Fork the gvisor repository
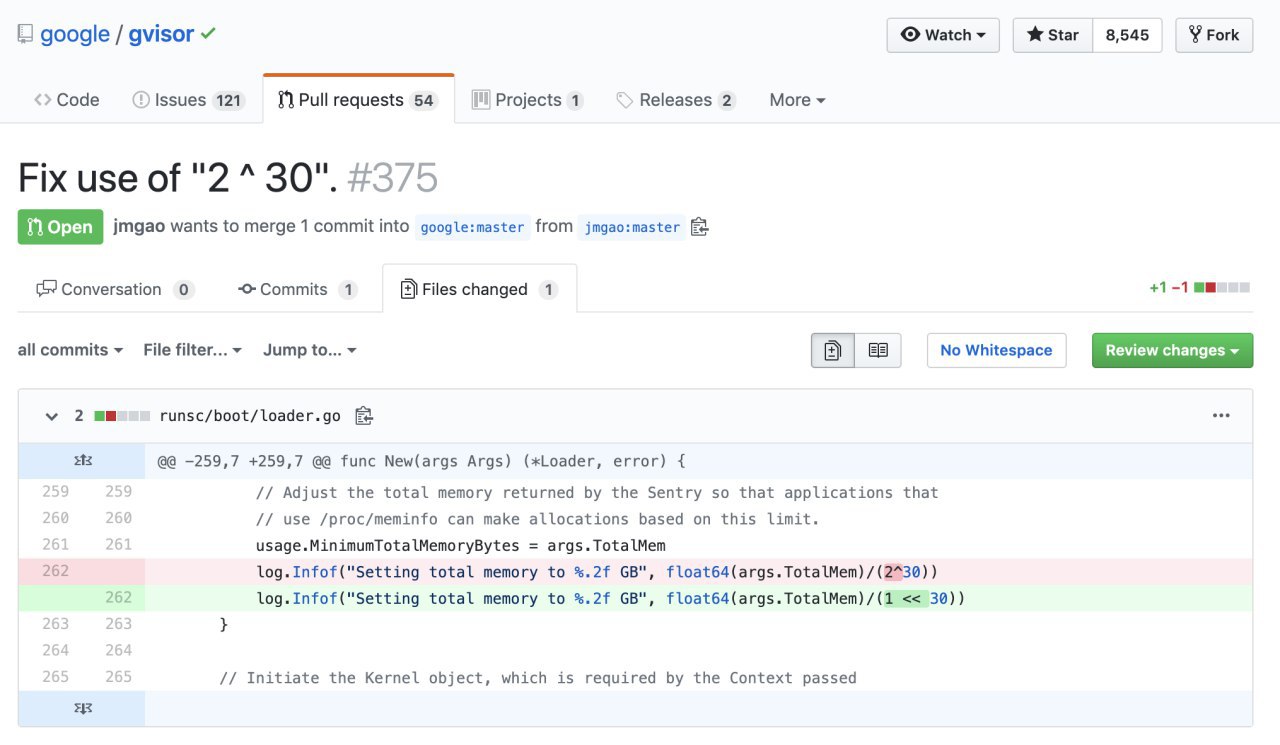Image resolution: width=1280 pixels, height=745 pixels. point(1214,35)
